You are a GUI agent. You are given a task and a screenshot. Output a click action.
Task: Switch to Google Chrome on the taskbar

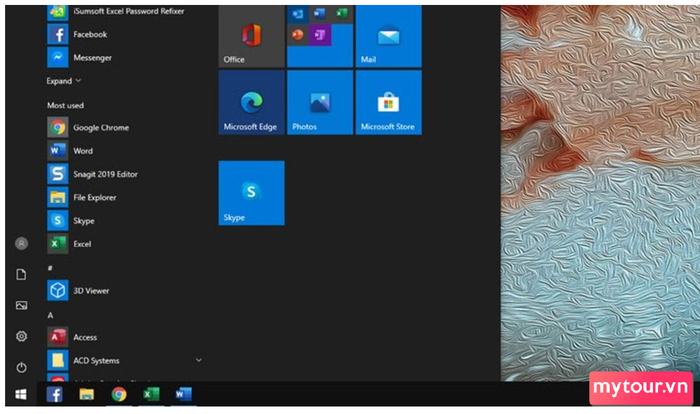(x=119, y=394)
